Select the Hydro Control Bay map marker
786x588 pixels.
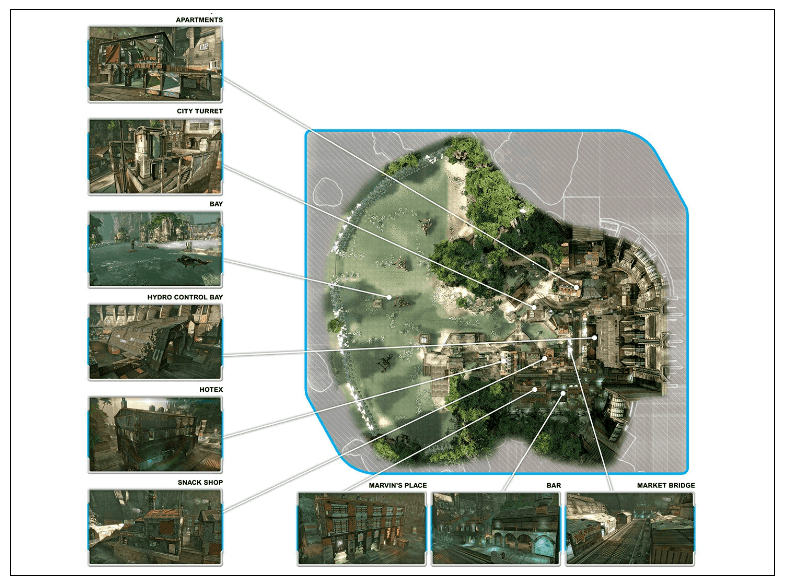pos(595,338)
